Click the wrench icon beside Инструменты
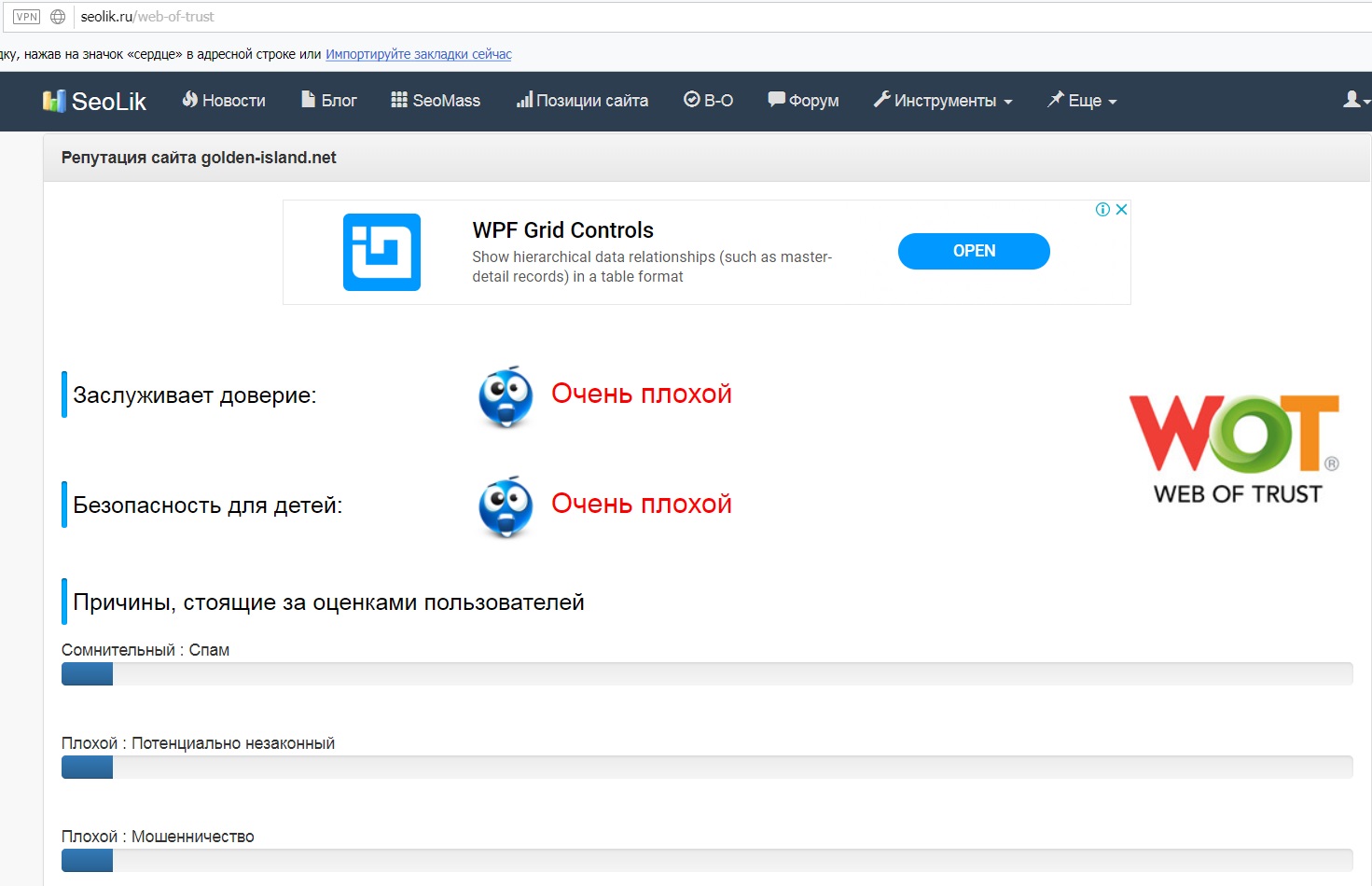This screenshot has height=886, width=1372. [x=881, y=99]
